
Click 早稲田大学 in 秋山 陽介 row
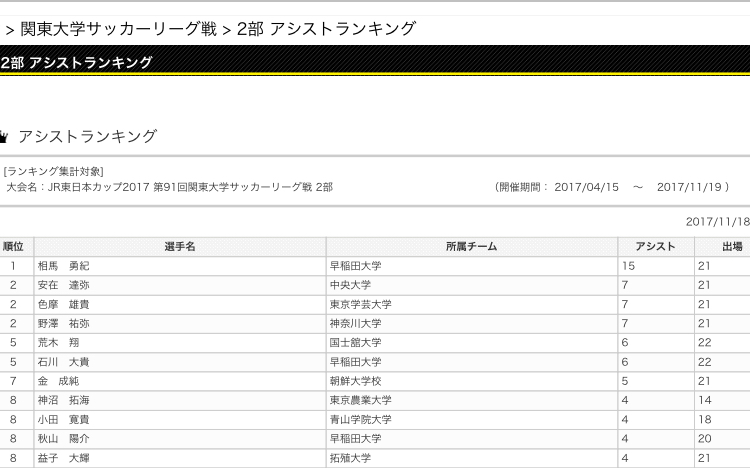click(355, 439)
